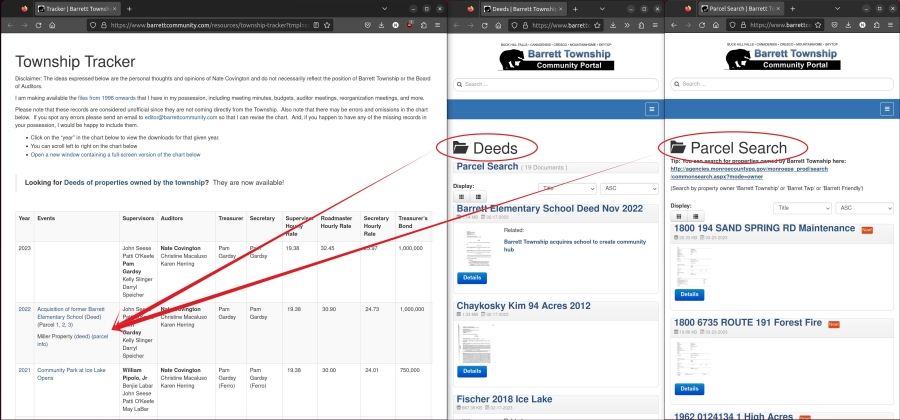Close the Deeds tab
Screen dimensions: 900x420
tap(559, 9)
